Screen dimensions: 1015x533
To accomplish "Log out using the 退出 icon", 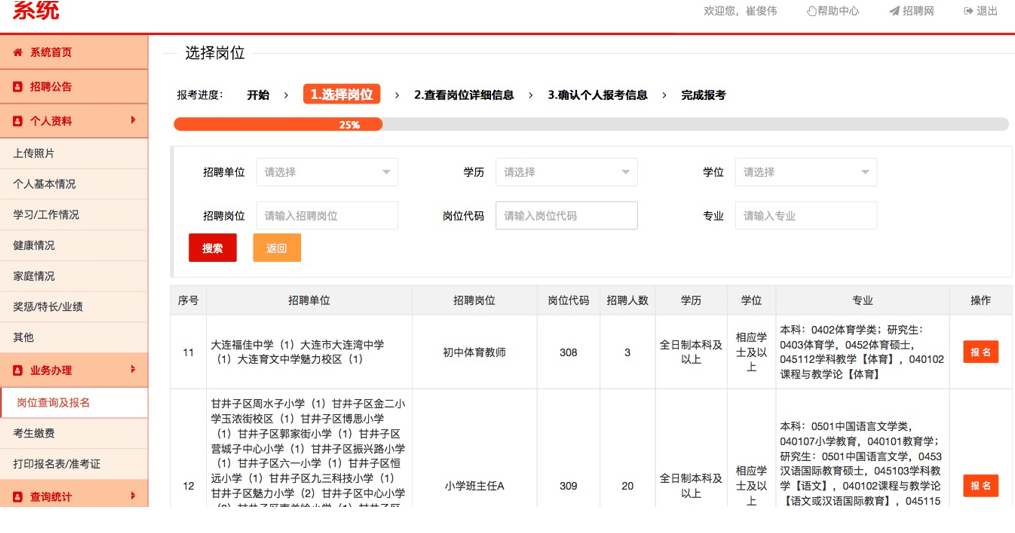I will [x=968, y=11].
